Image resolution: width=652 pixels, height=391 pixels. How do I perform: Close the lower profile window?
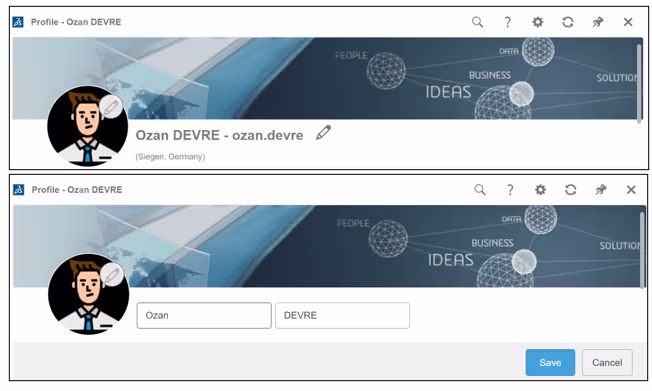pyautogui.click(x=631, y=190)
